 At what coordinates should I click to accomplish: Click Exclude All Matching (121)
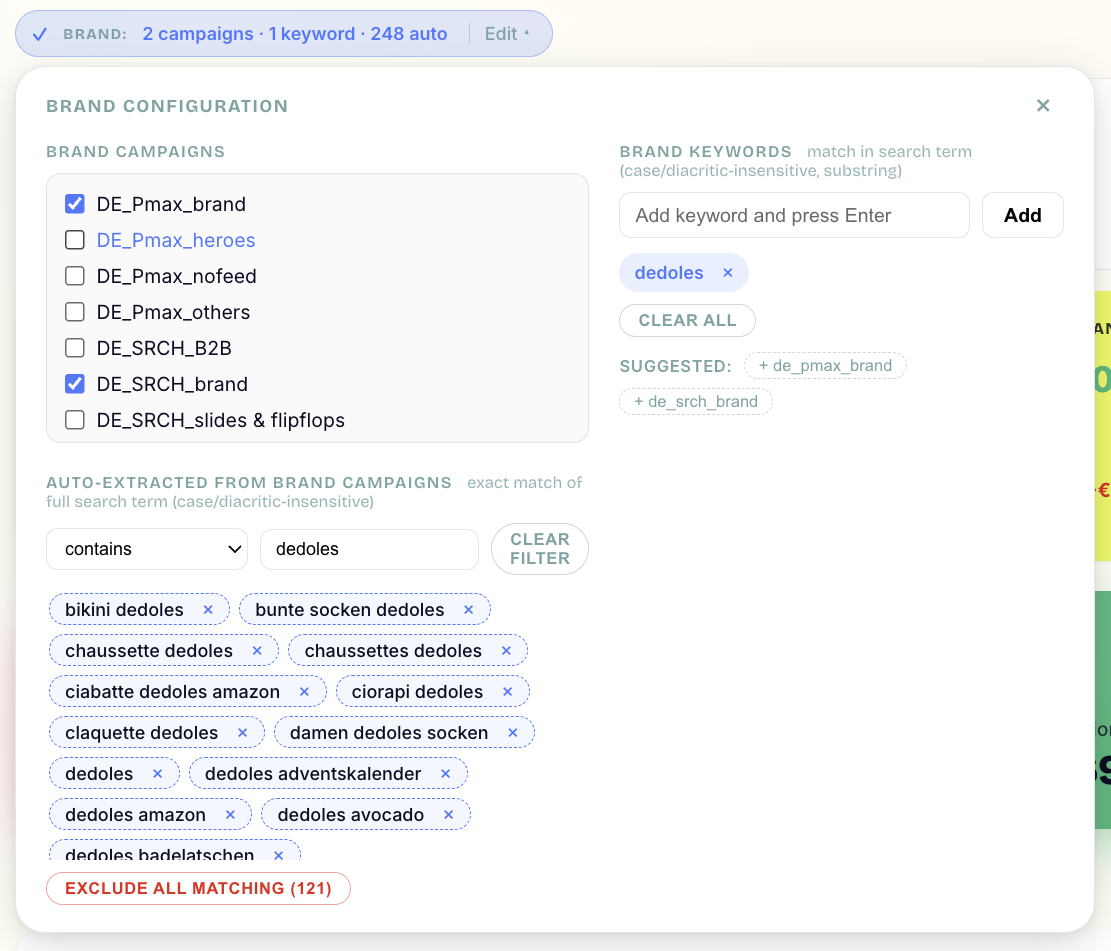pos(198,889)
